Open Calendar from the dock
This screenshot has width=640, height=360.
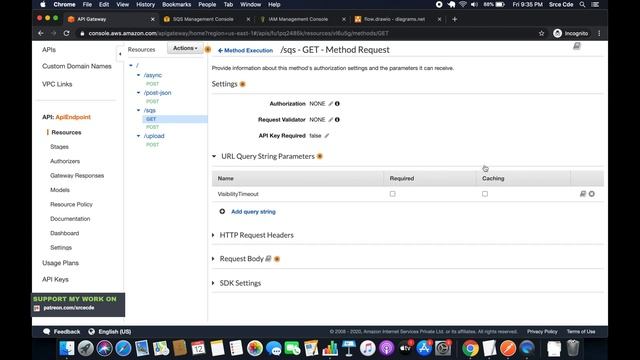pos(198,348)
